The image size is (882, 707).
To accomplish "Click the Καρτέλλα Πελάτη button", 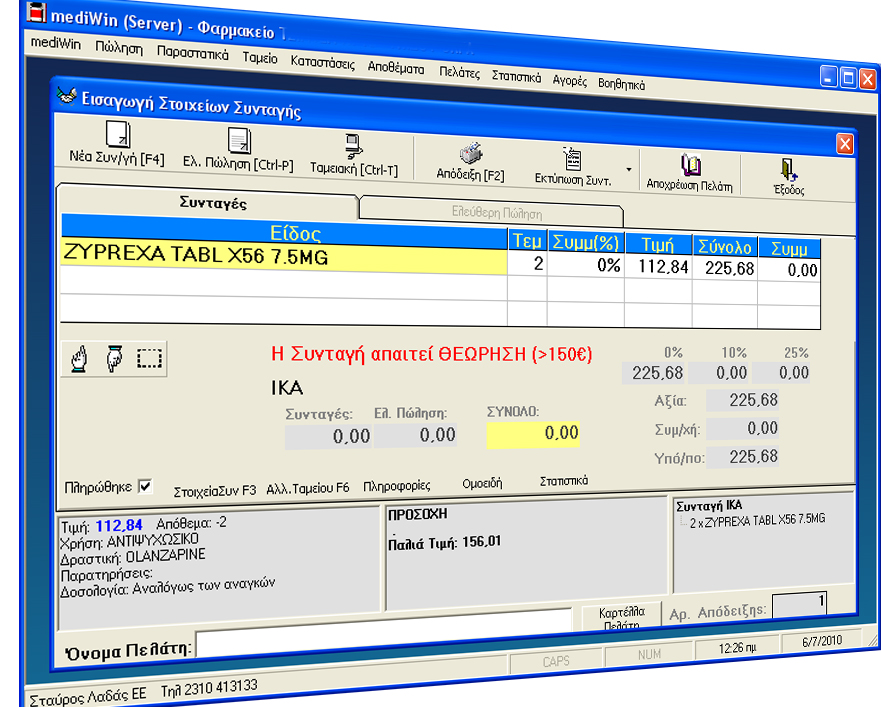I will 622,617.
